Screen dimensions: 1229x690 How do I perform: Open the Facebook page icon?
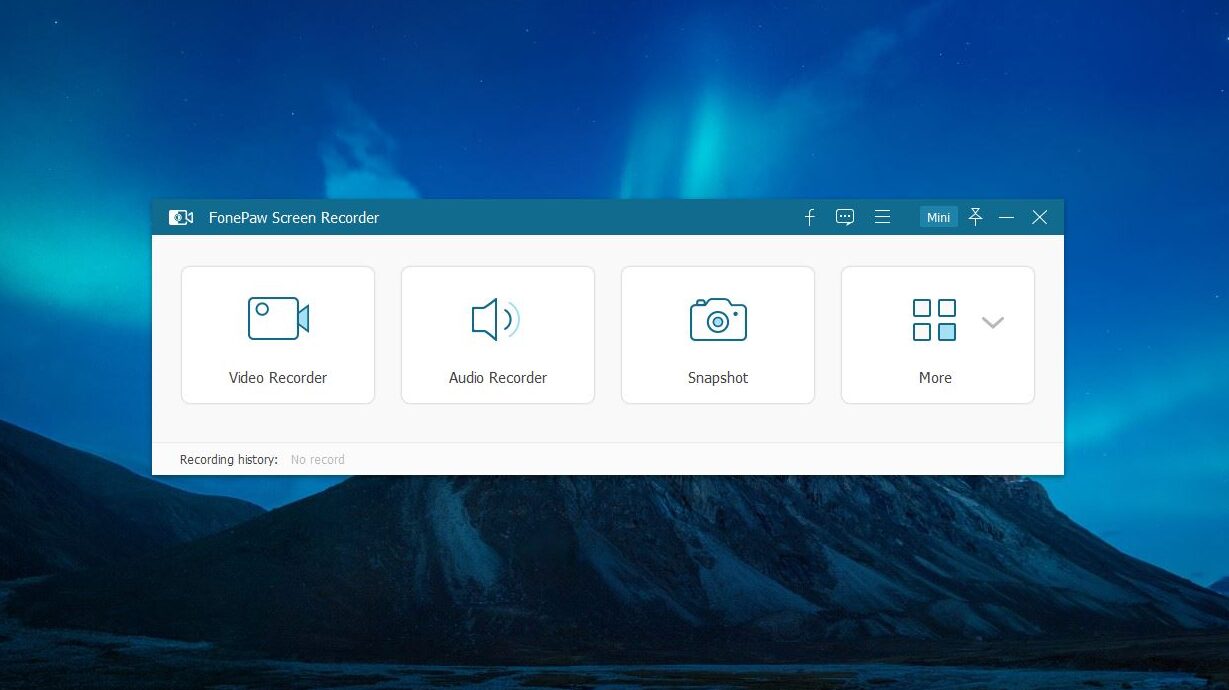point(810,217)
